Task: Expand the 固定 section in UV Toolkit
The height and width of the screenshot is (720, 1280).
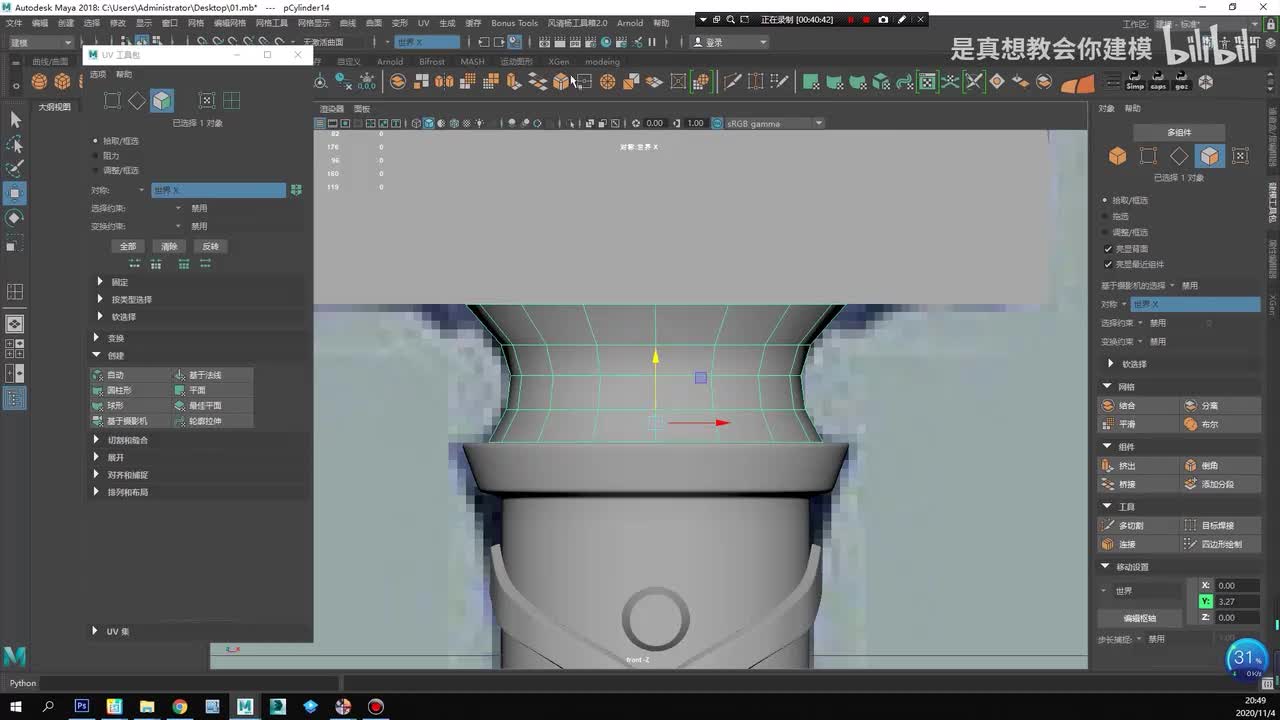Action: pyautogui.click(x=100, y=282)
